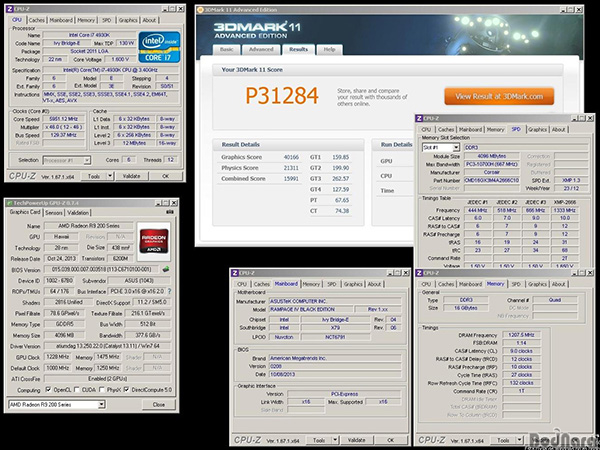This screenshot has width=600, height=450.
Task: Click Tools button in CPU window
Action: coord(94,176)
